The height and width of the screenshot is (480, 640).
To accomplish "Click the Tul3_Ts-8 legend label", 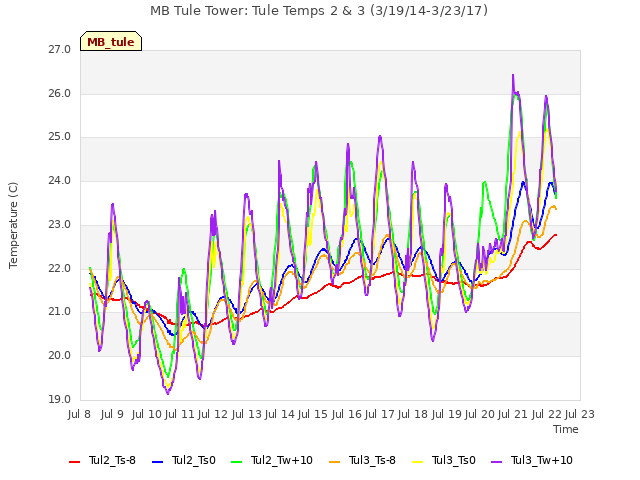I will click(372, 460).
